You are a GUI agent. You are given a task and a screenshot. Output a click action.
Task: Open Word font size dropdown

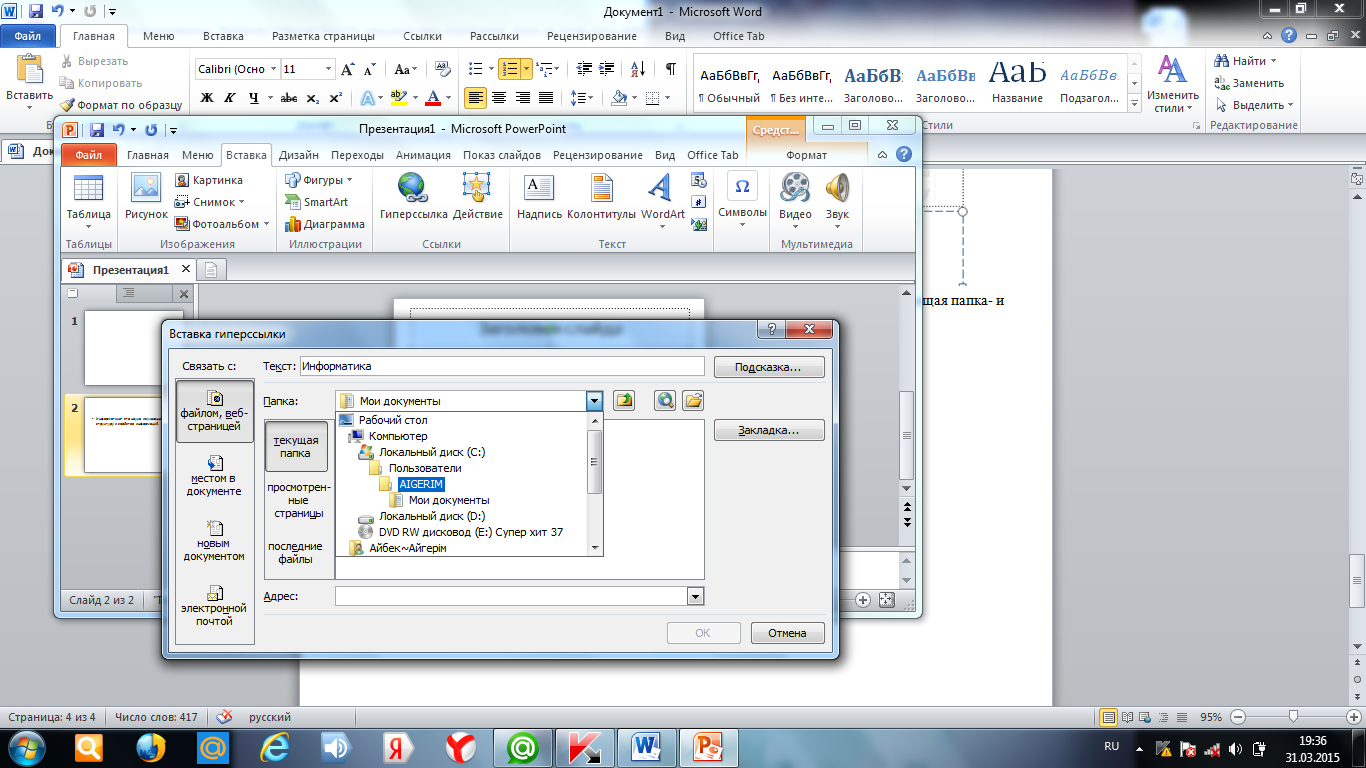click(328, 70)
